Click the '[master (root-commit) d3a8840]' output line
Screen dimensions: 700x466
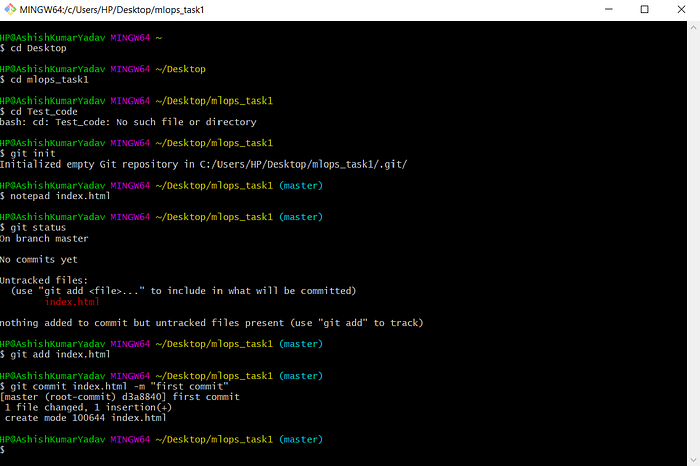tap(120, 397)
